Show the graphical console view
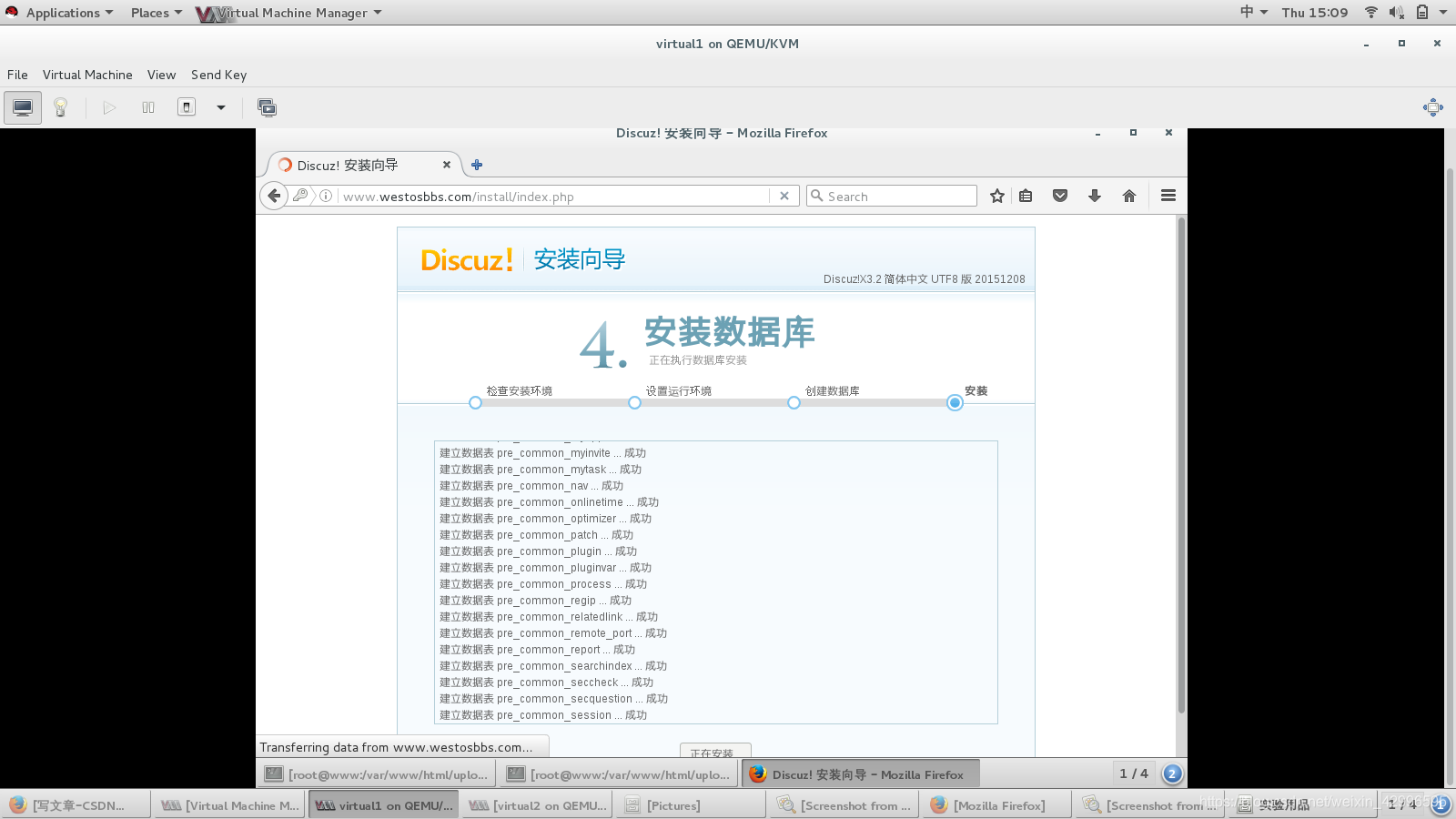This screenshot has width=1456, height=819. [23, 107]
